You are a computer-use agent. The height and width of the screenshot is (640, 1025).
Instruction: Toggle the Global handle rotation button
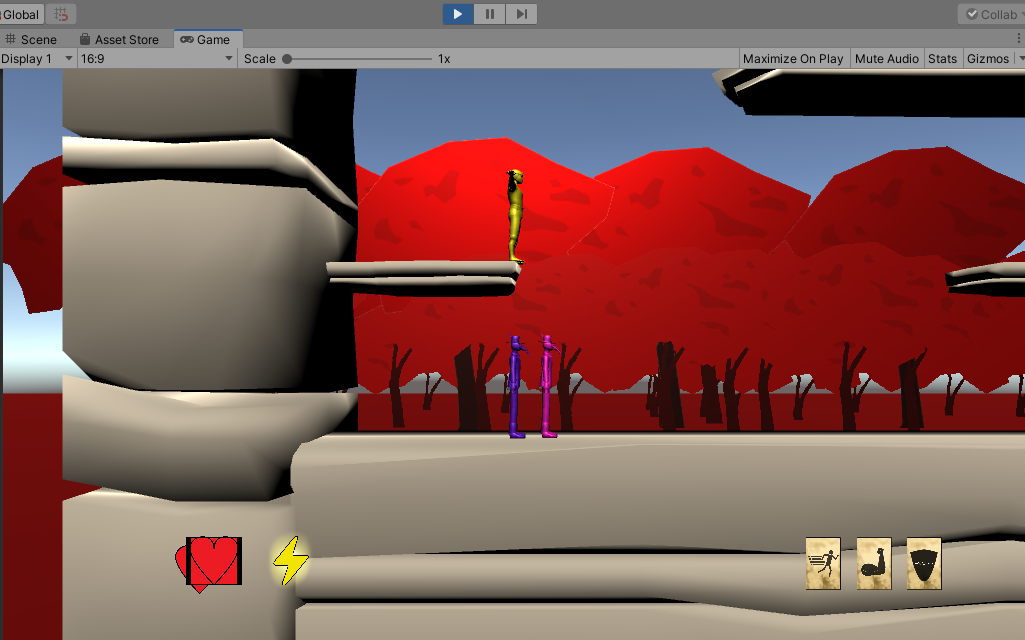[20, 14]
